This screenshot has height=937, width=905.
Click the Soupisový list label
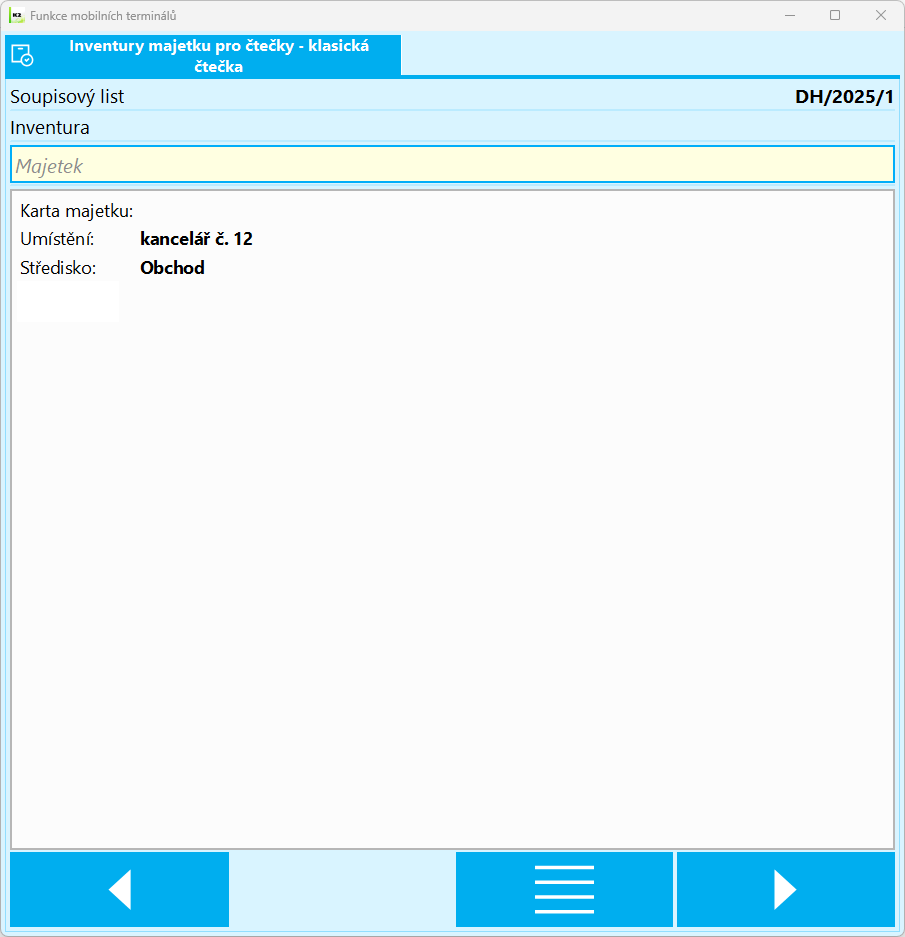[x=67, y=97]
